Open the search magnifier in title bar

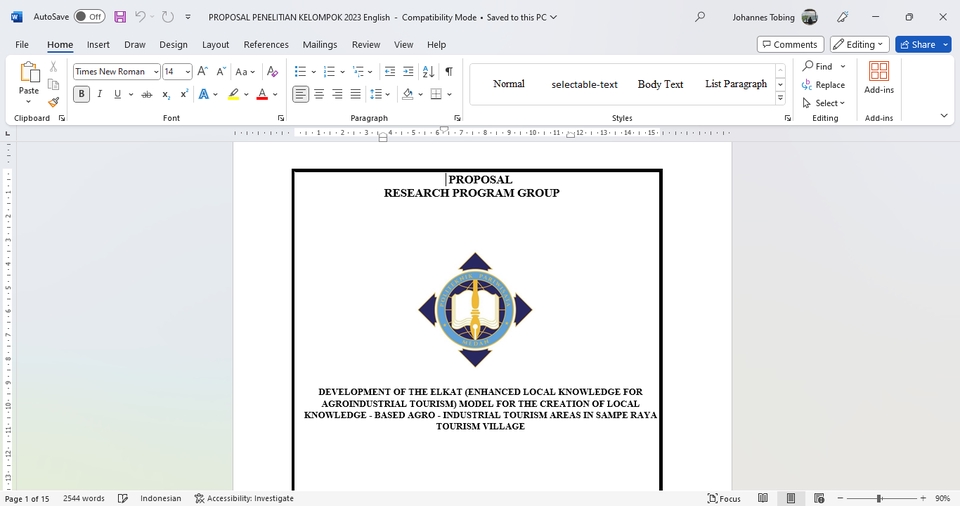(x=700, y=17)
